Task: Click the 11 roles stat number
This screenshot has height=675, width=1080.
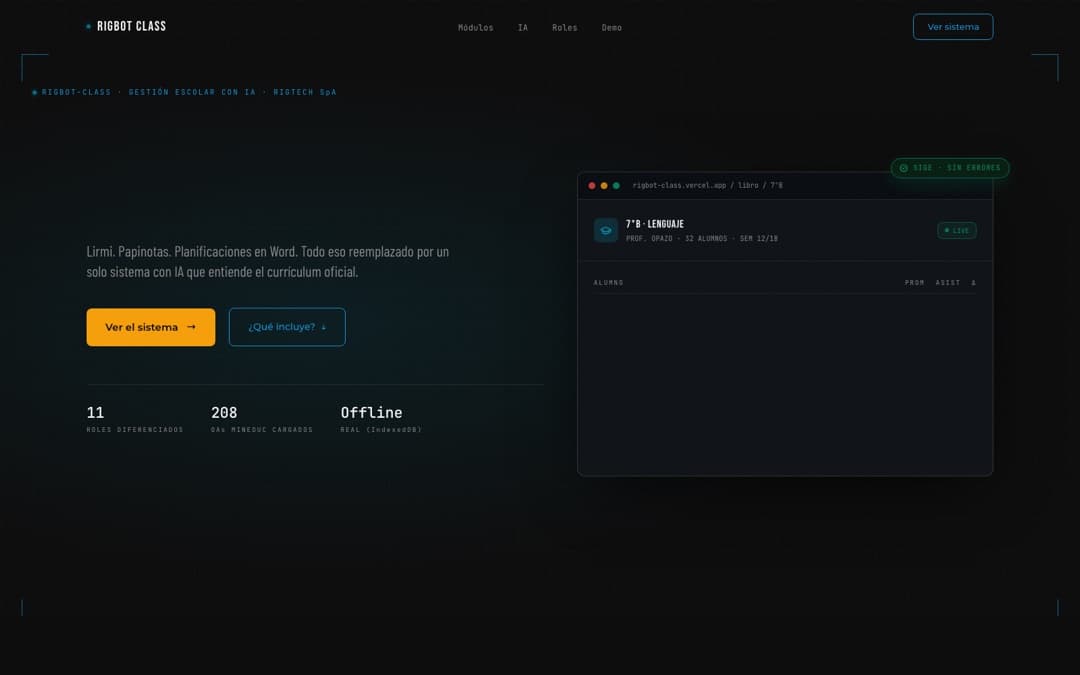Action: (95, 413)
